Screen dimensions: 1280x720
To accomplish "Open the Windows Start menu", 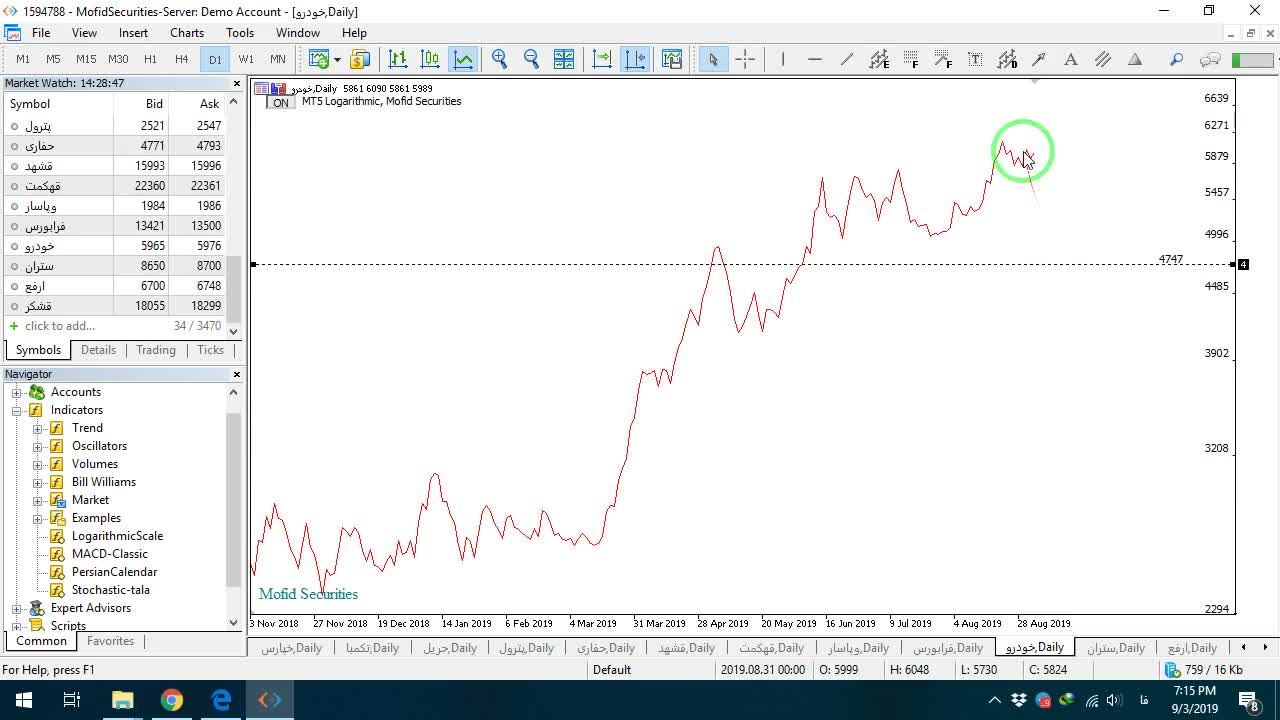I will coord(23,700).
